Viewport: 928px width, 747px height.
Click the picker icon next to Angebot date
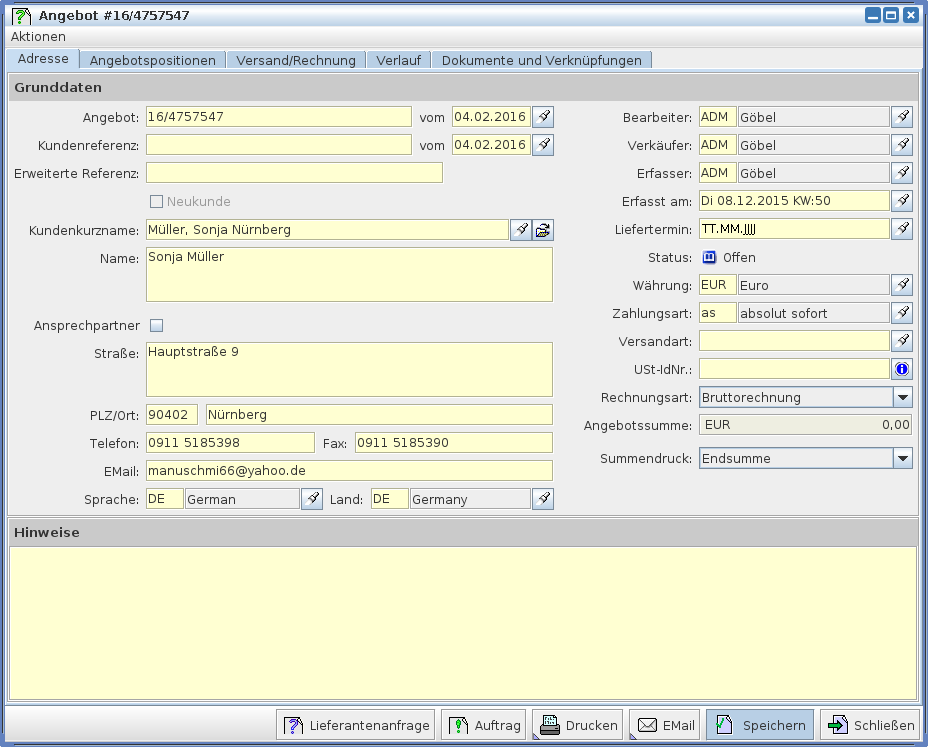click(x=542, y=117)
